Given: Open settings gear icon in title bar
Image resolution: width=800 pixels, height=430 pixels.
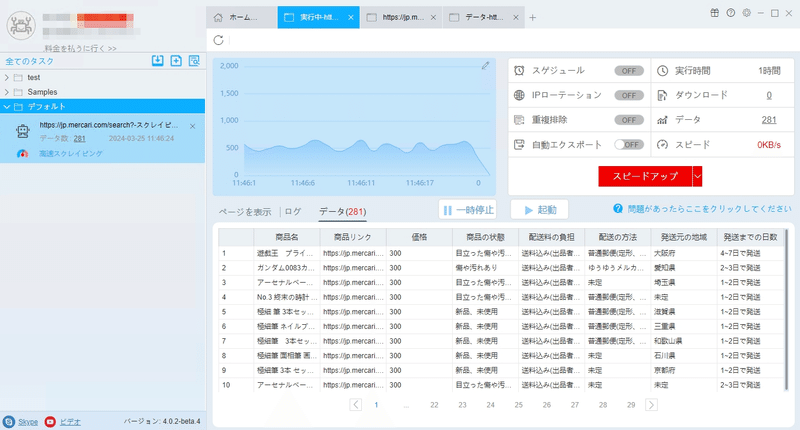Looking at the screenshot, I should pyautogui.click(x=746, y=13).
